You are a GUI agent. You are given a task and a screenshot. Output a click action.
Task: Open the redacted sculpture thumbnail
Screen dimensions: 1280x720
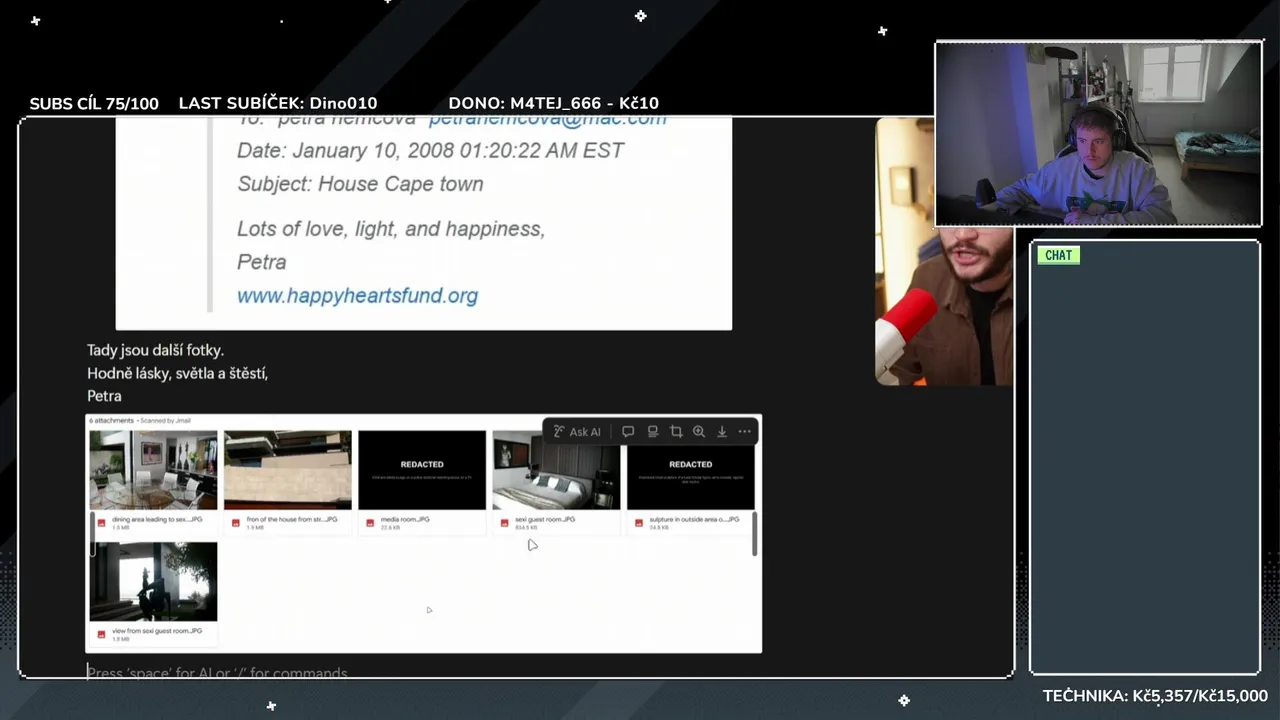pos(691,475)
